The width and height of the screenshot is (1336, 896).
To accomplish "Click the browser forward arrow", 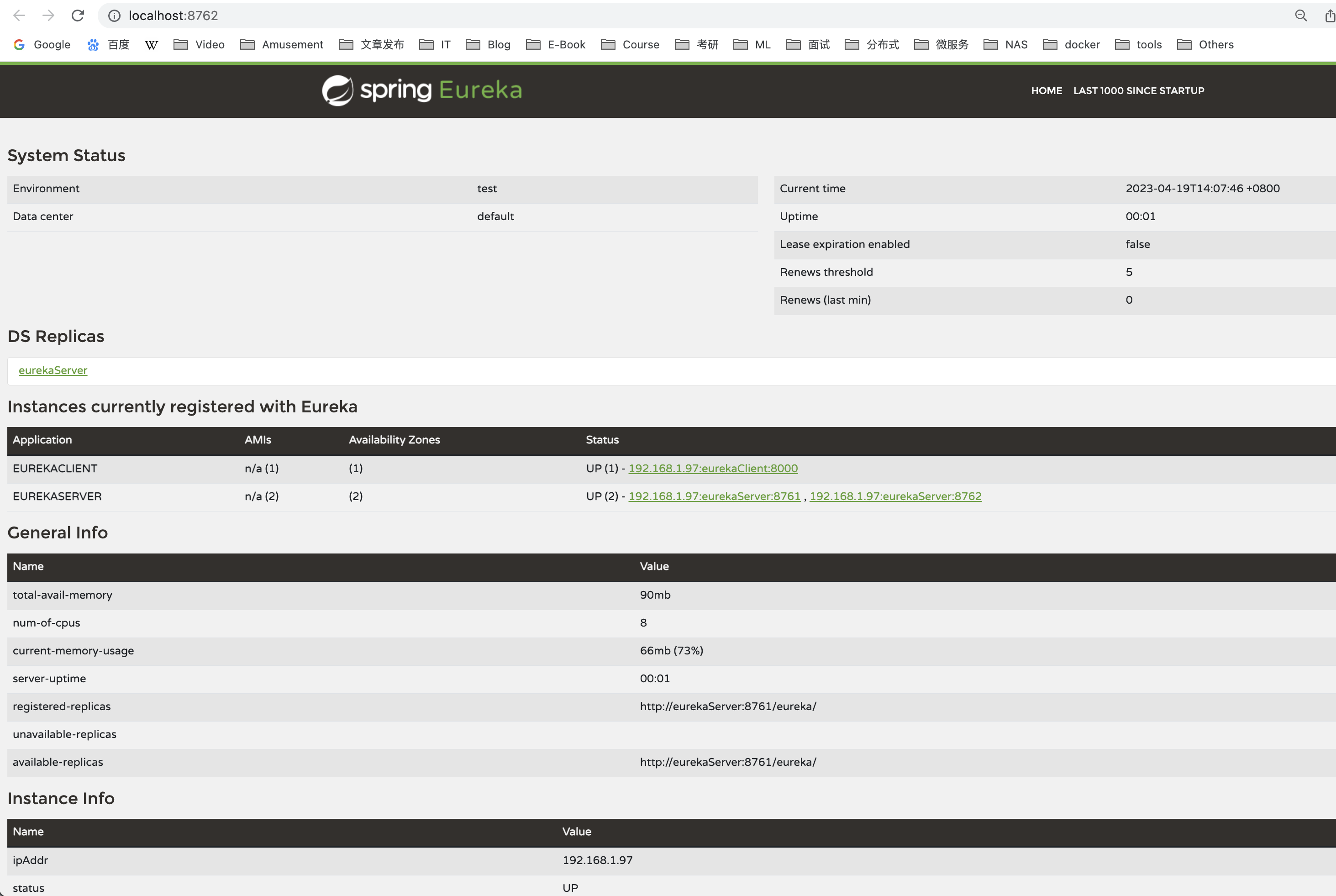I will [x=48, y=16].
